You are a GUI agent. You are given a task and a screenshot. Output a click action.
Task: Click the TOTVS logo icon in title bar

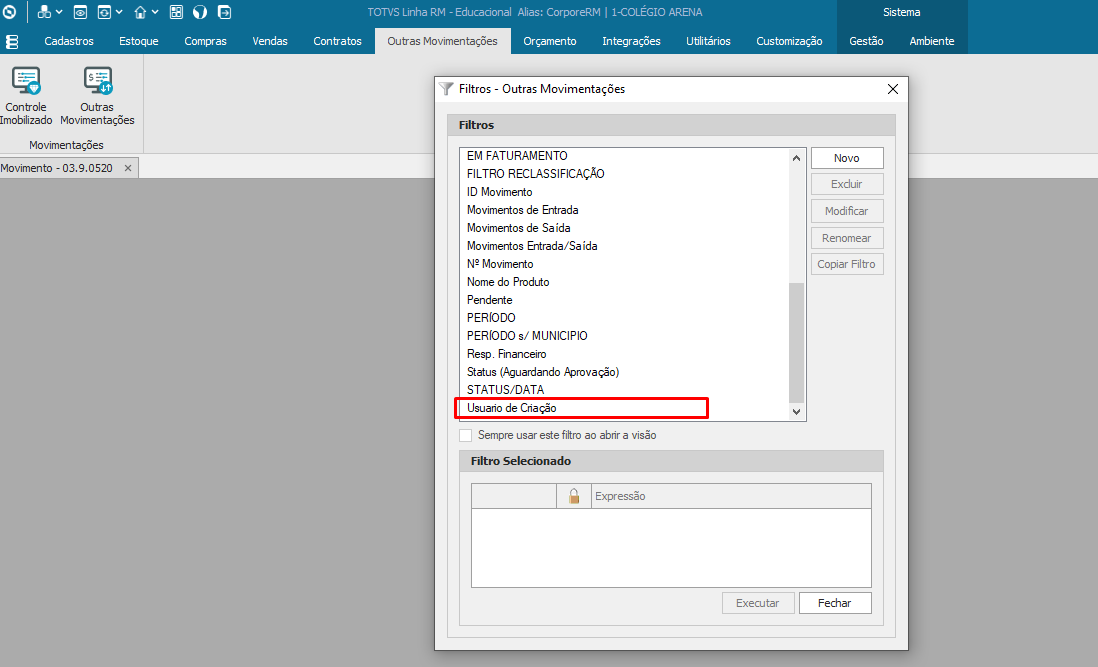[x=10, y=12]
